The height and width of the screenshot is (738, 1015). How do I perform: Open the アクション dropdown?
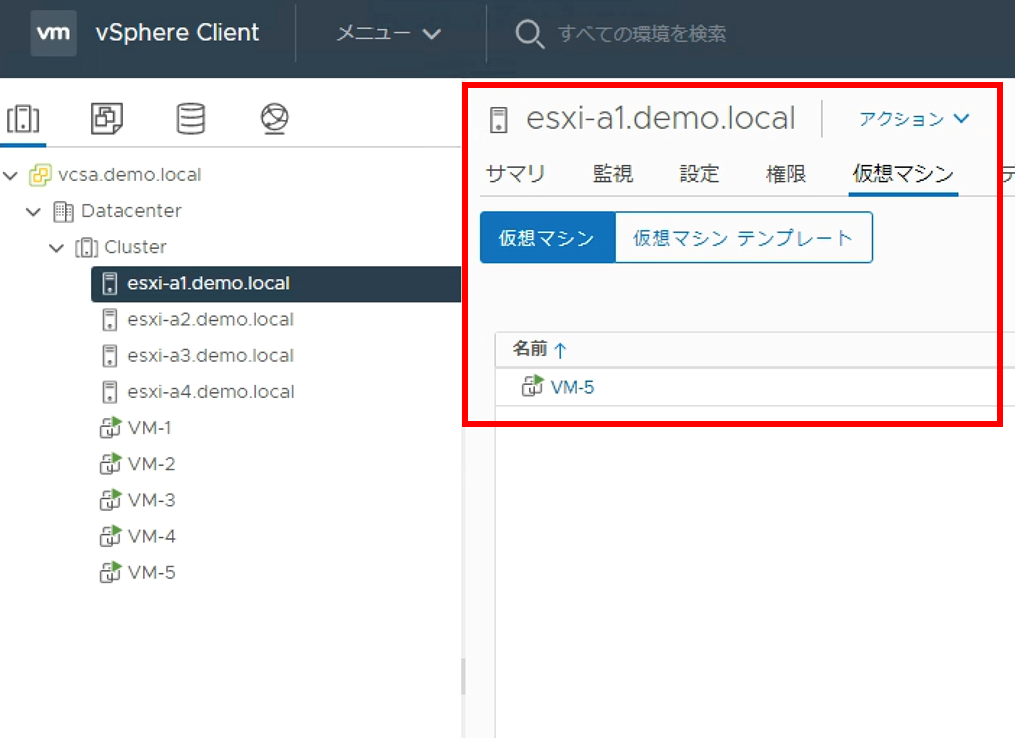[914, 119]
